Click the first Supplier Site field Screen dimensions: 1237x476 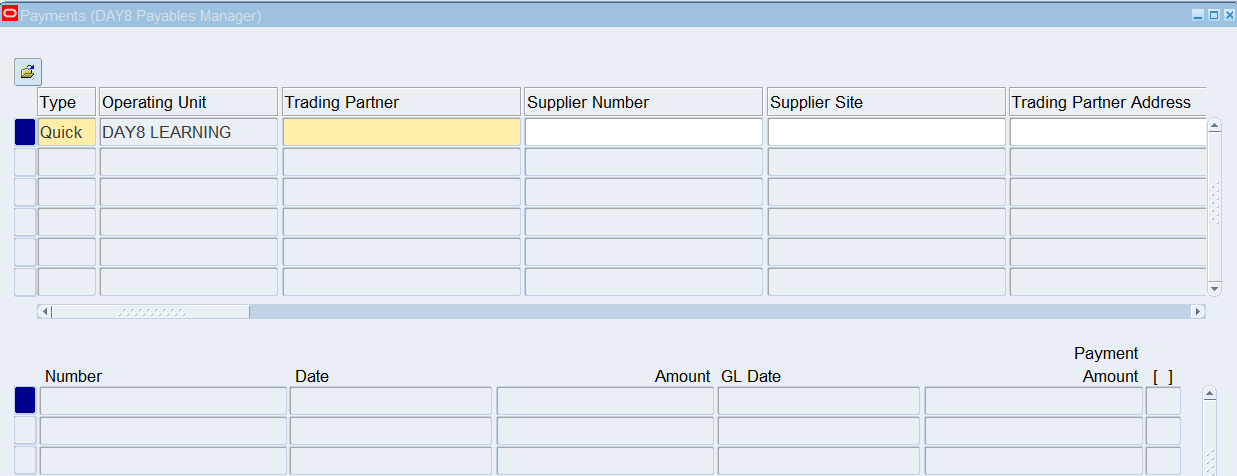[886, 132]
